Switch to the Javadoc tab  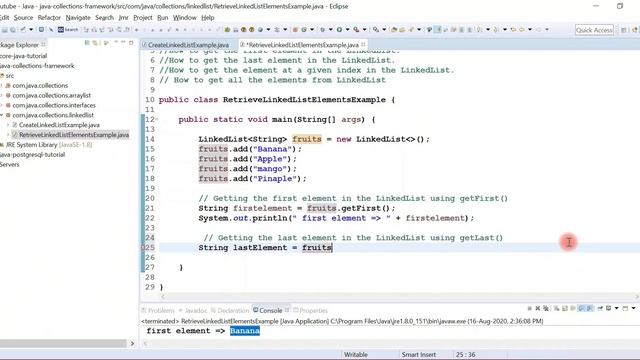point(193,310)
